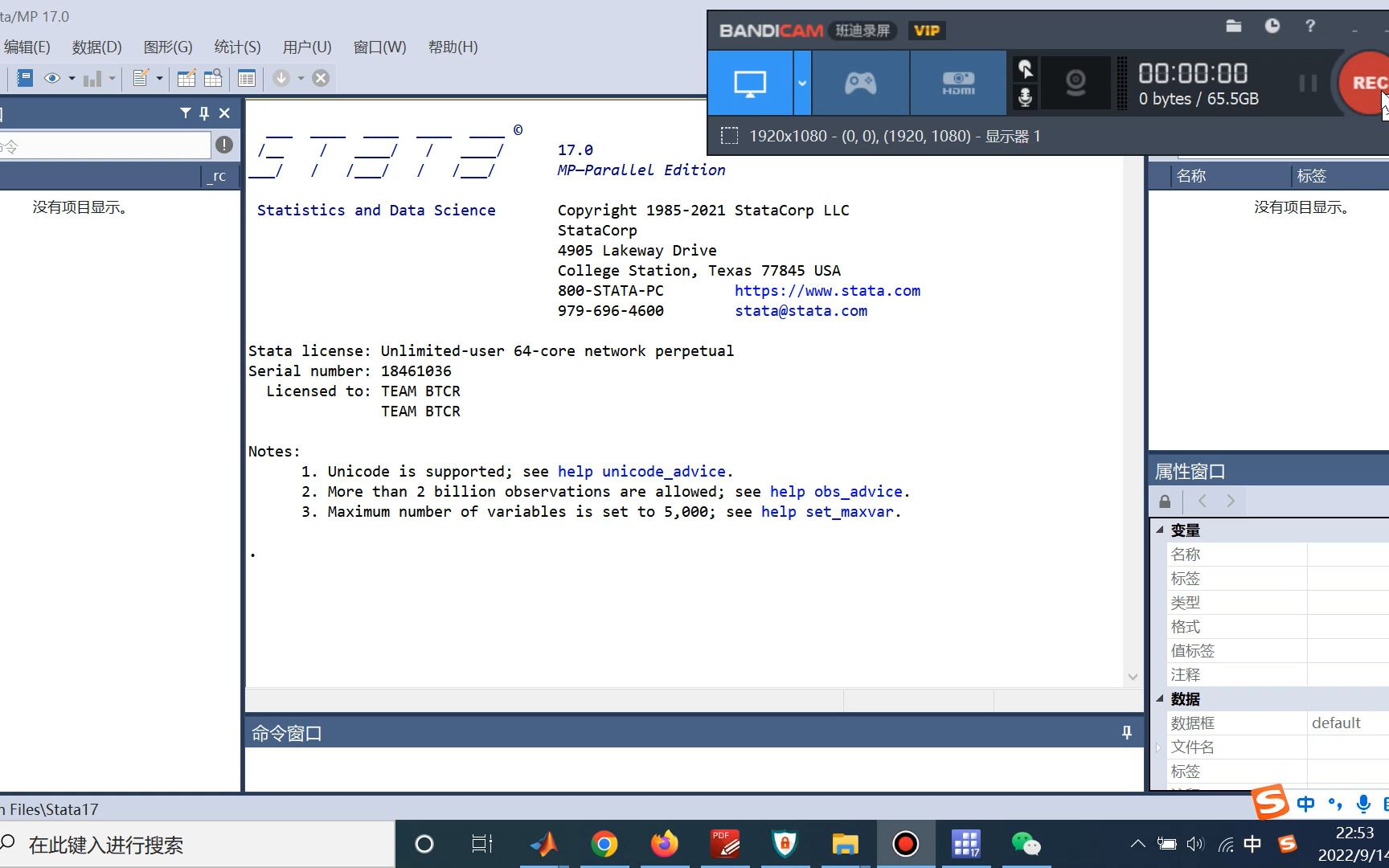1389x868 pixels.
Task: Open the help obs_advice link
Action: [836, 492]
